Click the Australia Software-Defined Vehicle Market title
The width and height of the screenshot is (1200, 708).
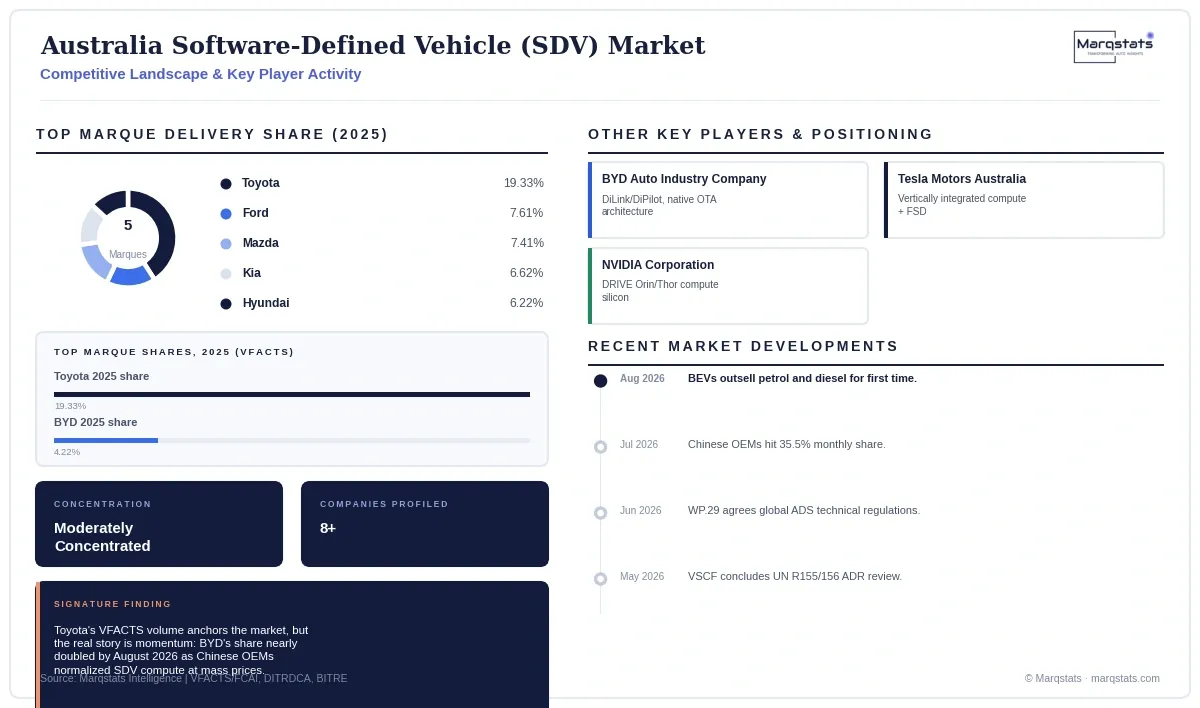point(373,45)
